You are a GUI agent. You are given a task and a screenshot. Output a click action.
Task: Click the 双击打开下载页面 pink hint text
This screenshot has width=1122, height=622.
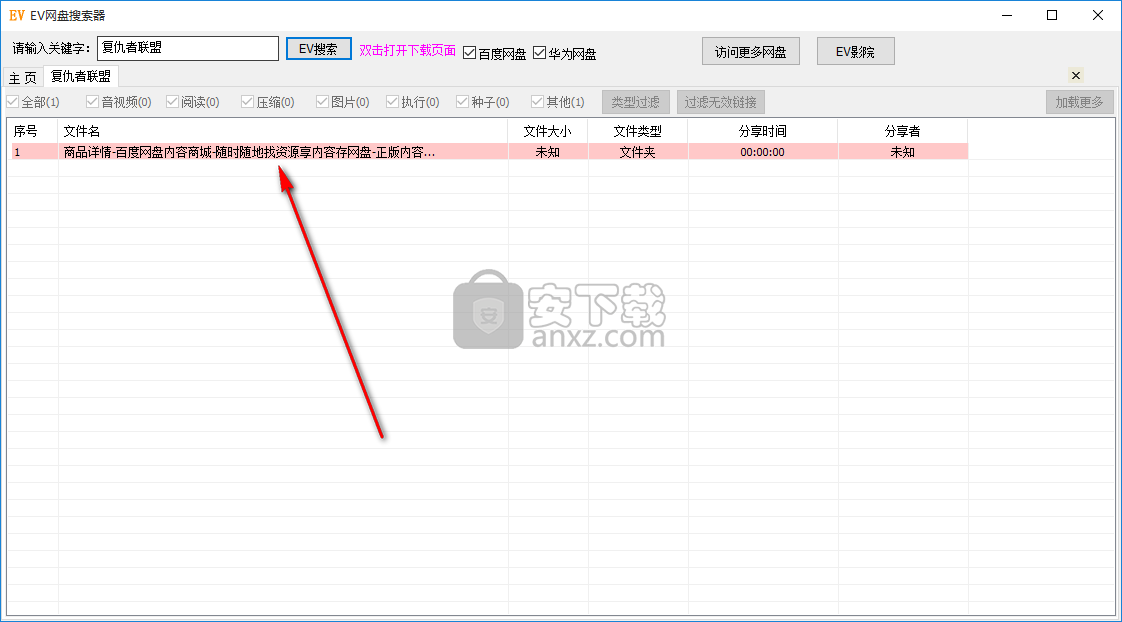click(407, 50)
